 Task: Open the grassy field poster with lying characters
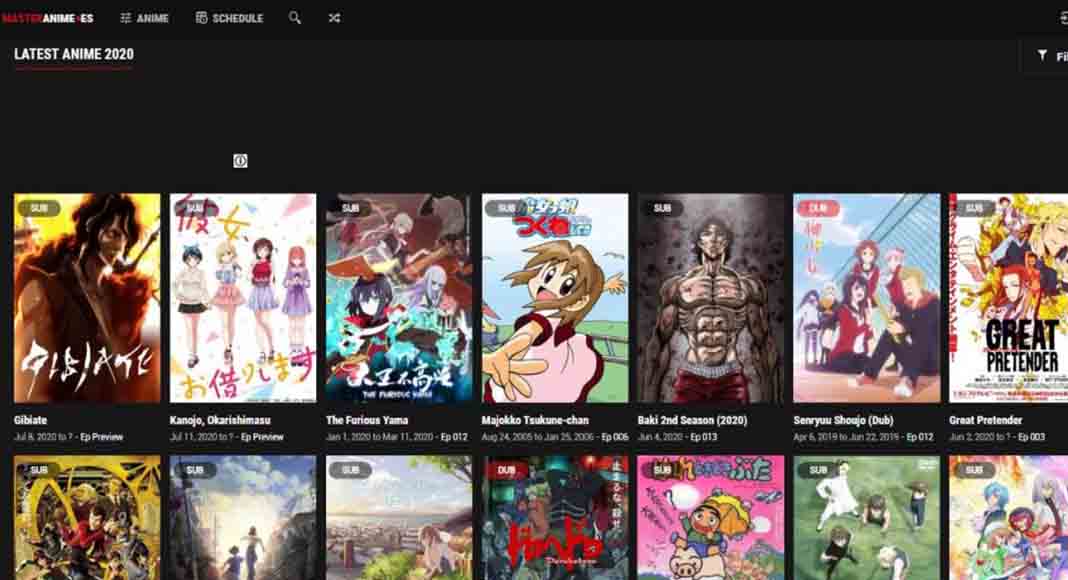(867, 518)
